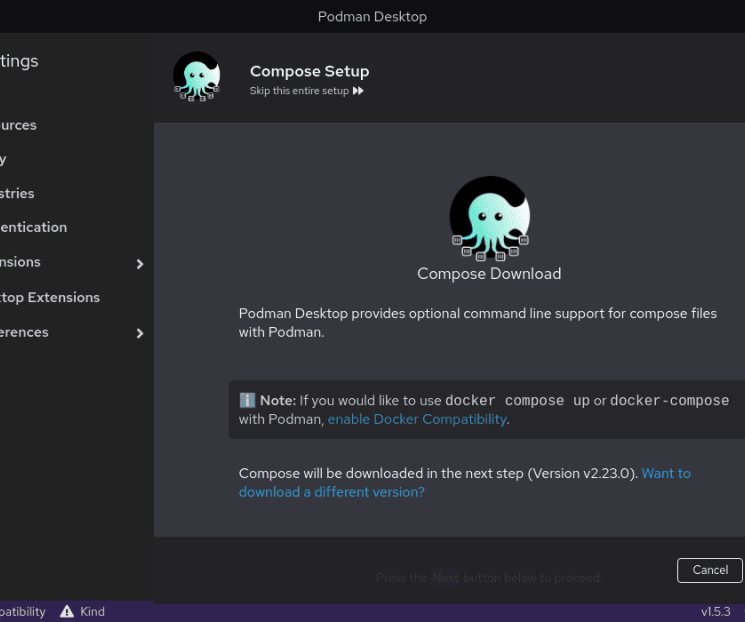Open the Desktop Extensions section
Image resolution: width=745 pixels, height=622 pixels.
point(50,297)
